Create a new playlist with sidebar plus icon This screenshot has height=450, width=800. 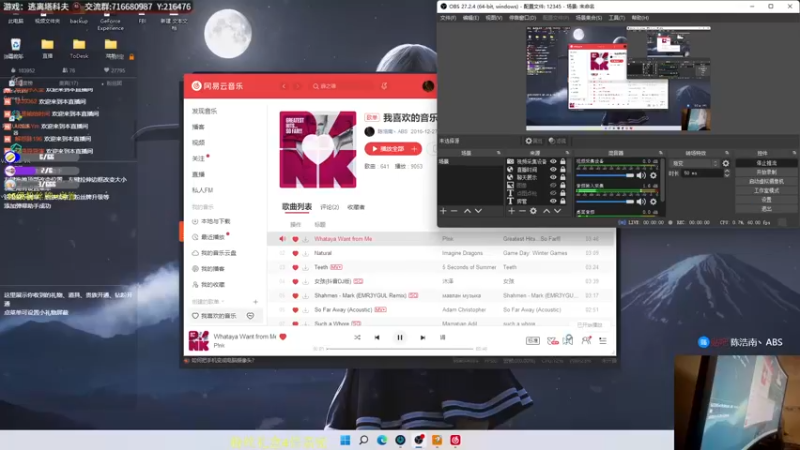255,302
